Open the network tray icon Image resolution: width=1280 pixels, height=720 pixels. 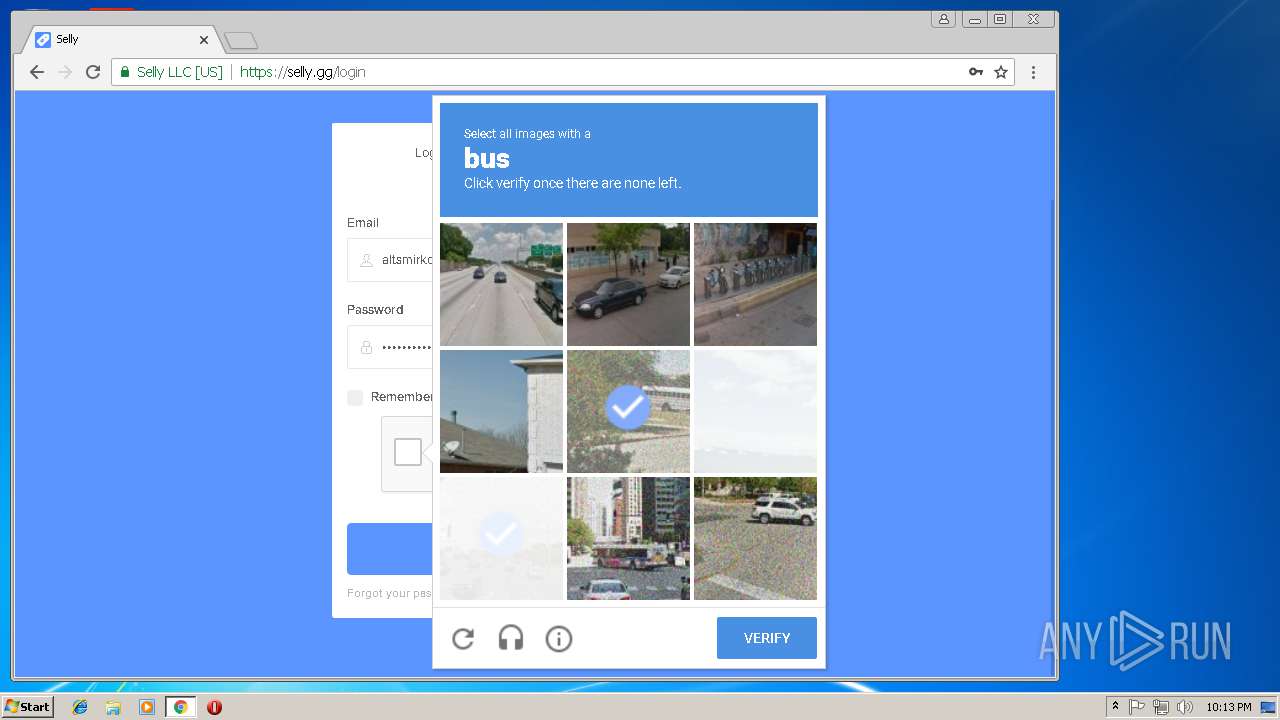[x=1161, y=707]
